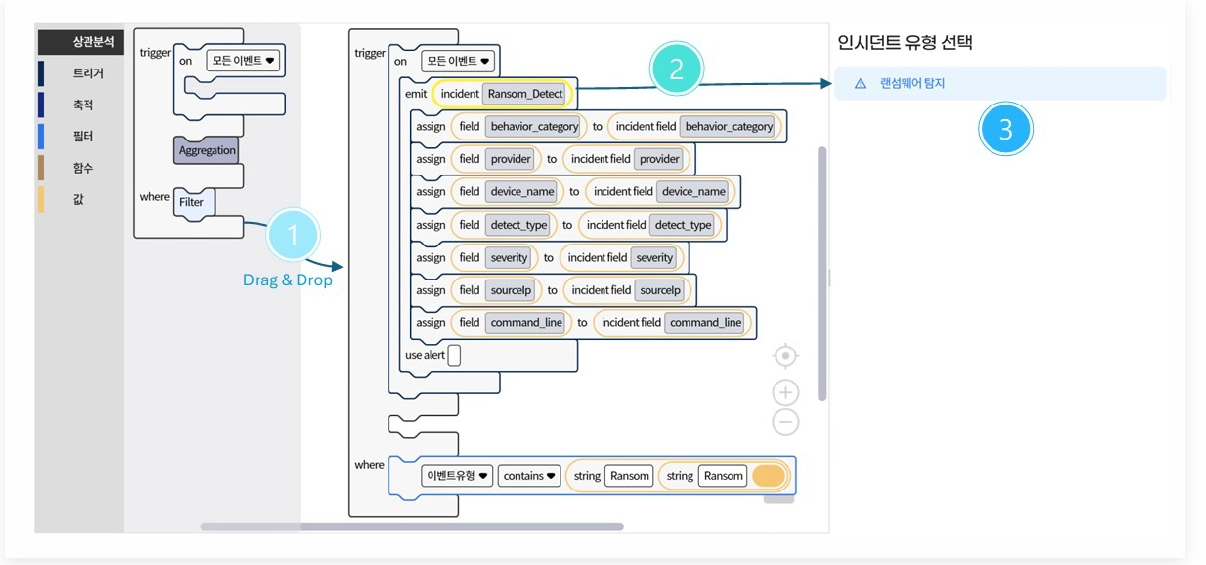Select the Filter block in toolbox
Image resolution: width=1206 pixels, height=565 pixels.
pyautogui.click(x=191, y=202)
